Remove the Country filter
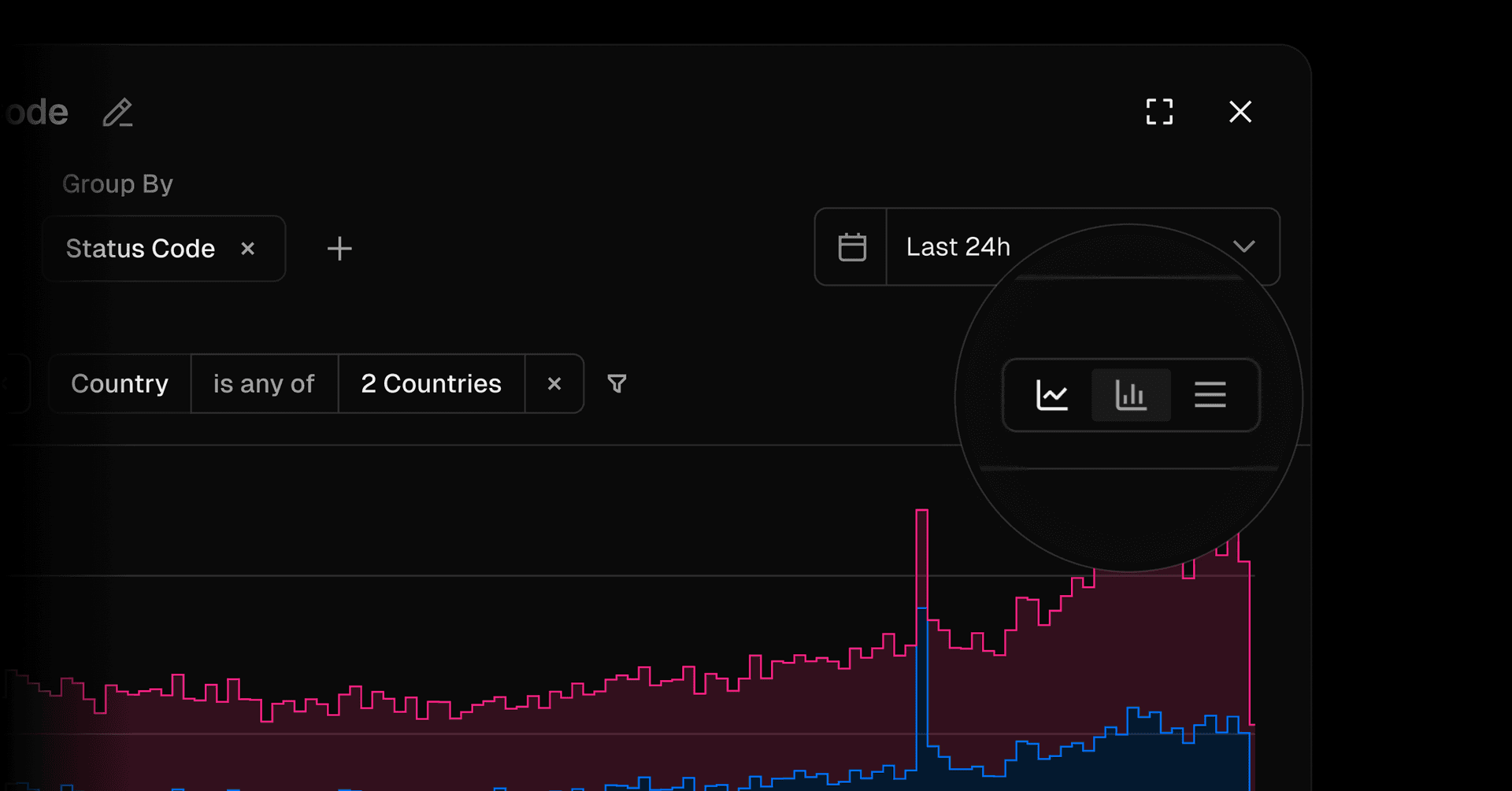The width and height of the screenshot is (1512, 791). pos(554,384)
